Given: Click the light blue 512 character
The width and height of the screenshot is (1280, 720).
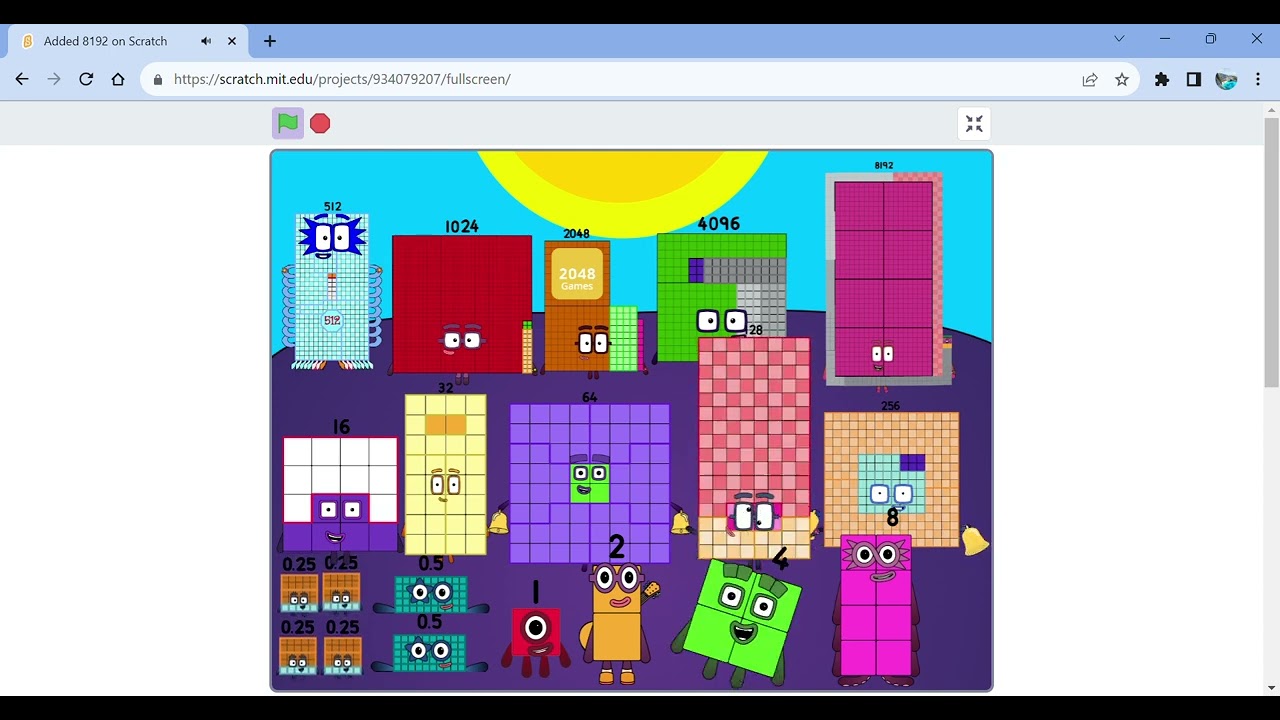Looking at the screenshot, I should coord(332,290).
